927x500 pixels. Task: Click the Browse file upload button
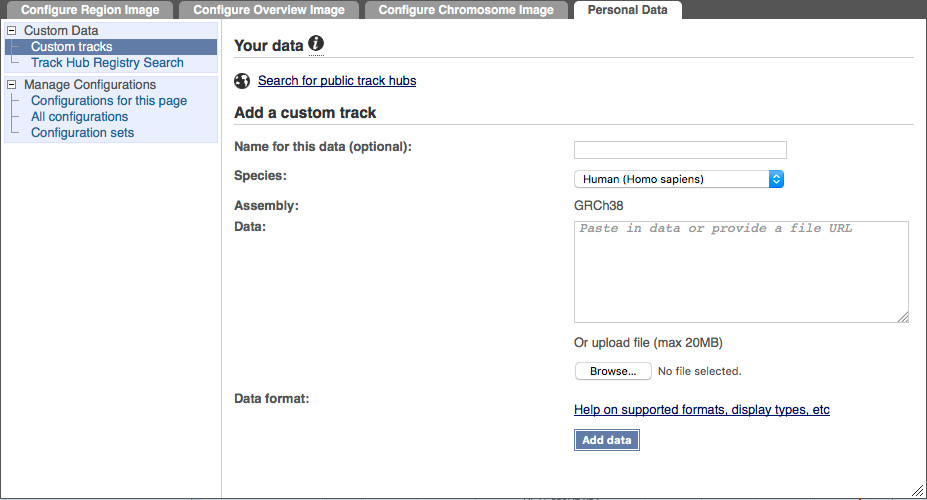coord(613,371)
